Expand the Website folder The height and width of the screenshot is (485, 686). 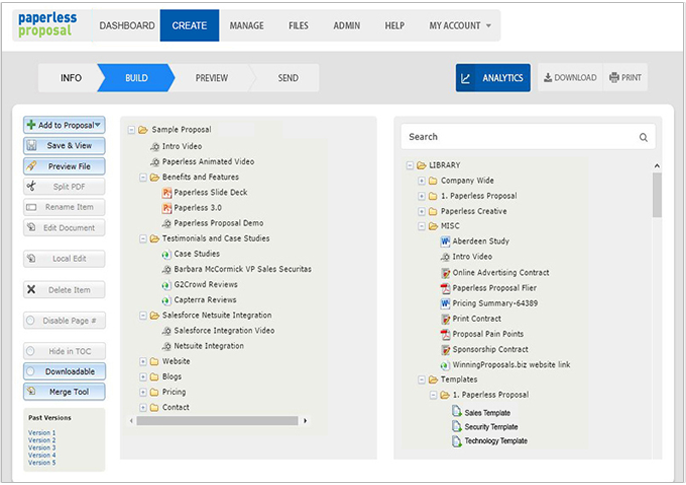pyautogui.click(x=143, y=362)
